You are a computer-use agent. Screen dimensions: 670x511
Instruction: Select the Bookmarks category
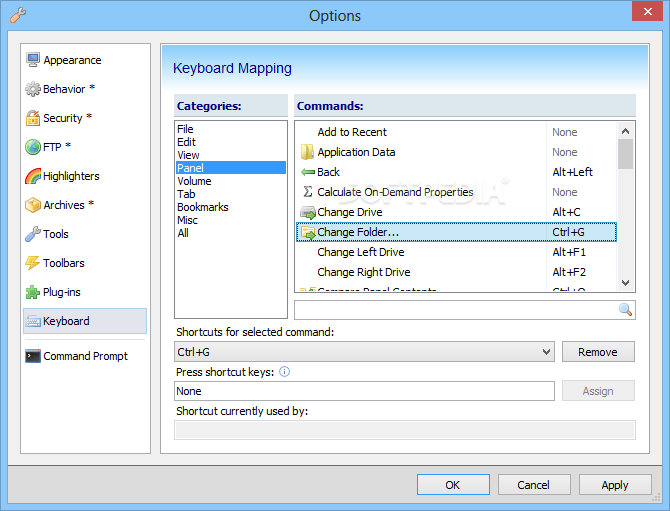click(231, 207)
